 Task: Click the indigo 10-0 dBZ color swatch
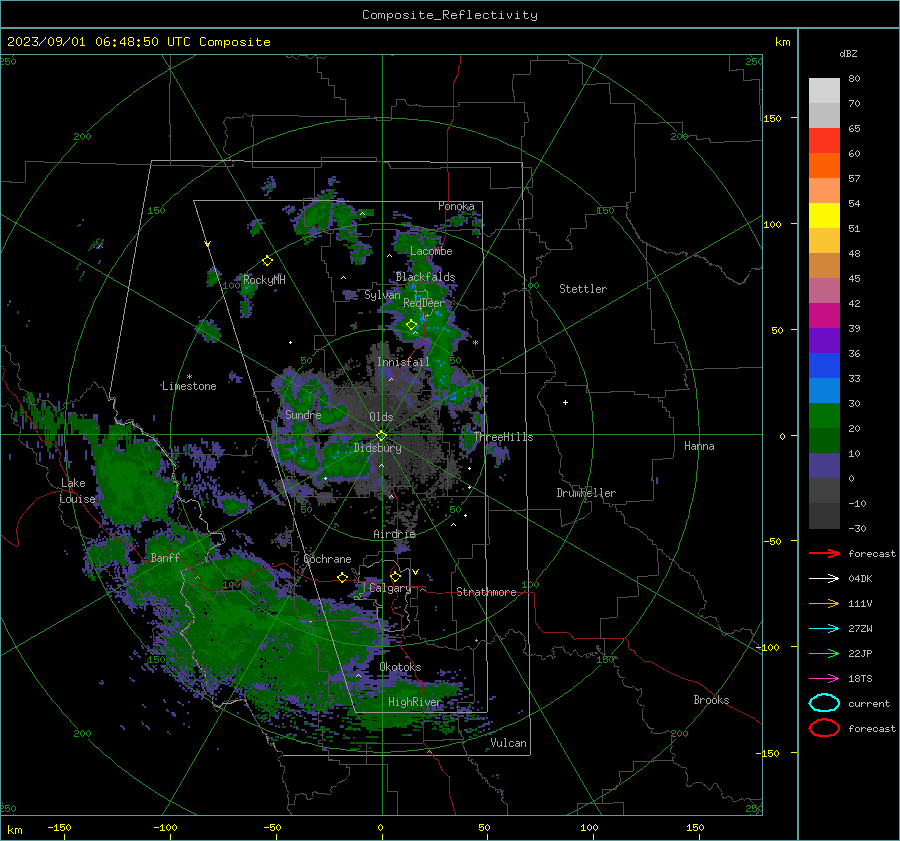824,466
